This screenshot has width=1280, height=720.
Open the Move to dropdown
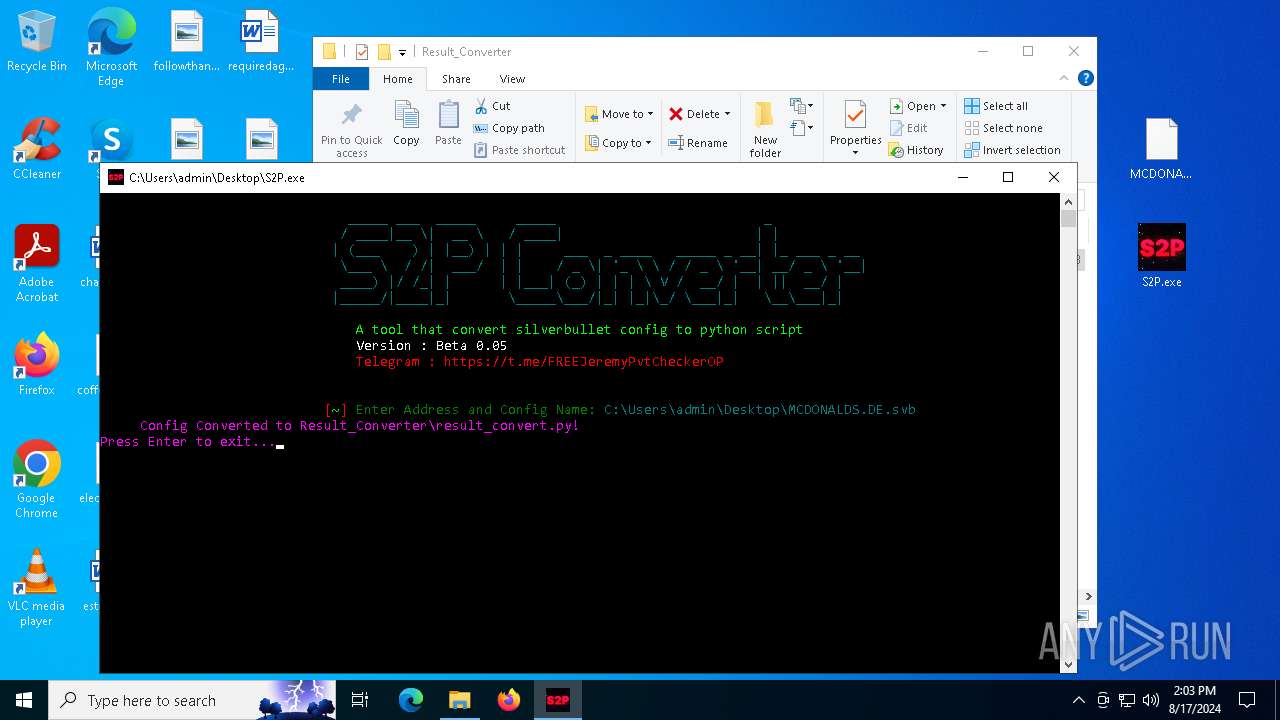click(619, 114)
